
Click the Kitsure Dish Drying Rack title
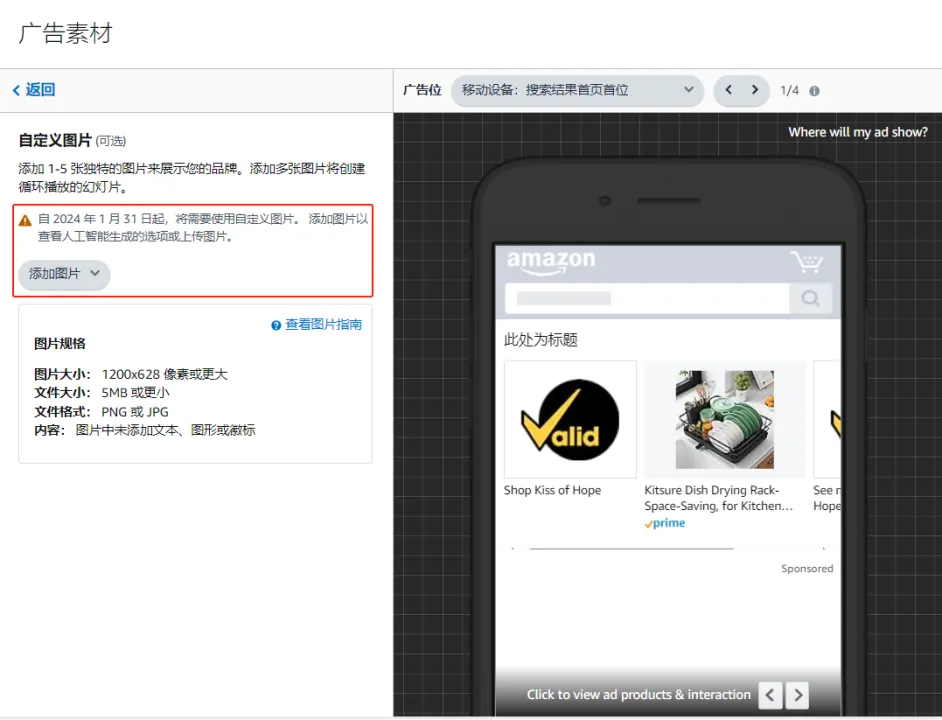719,498
